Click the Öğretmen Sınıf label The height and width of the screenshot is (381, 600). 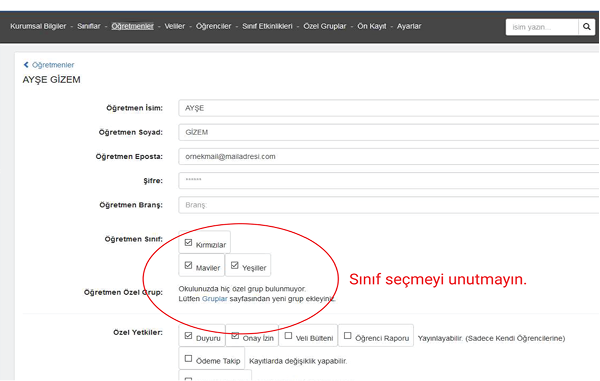coord(134,239)
